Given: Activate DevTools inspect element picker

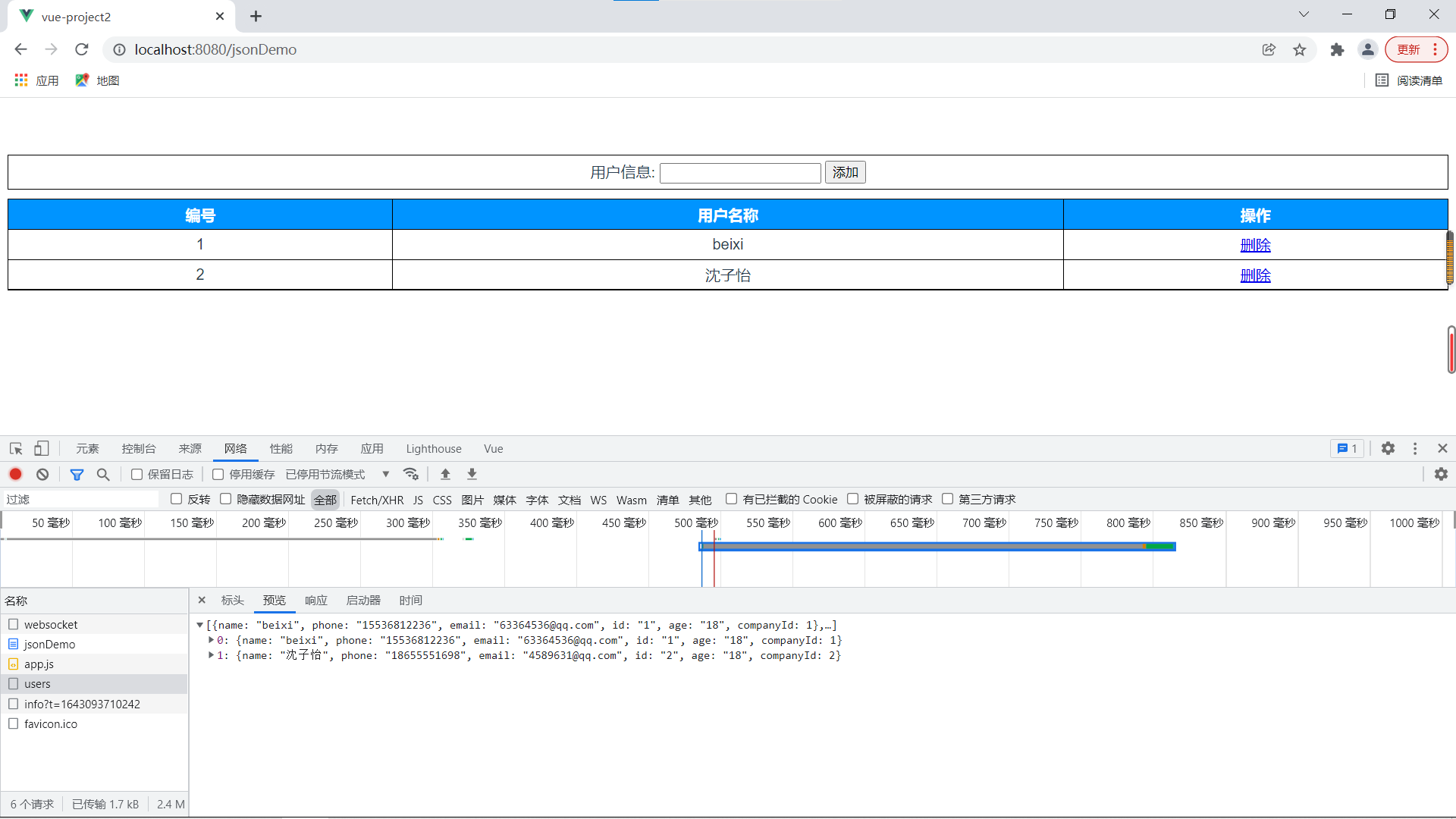Looking at the screenshot, I should pos(16,449).
